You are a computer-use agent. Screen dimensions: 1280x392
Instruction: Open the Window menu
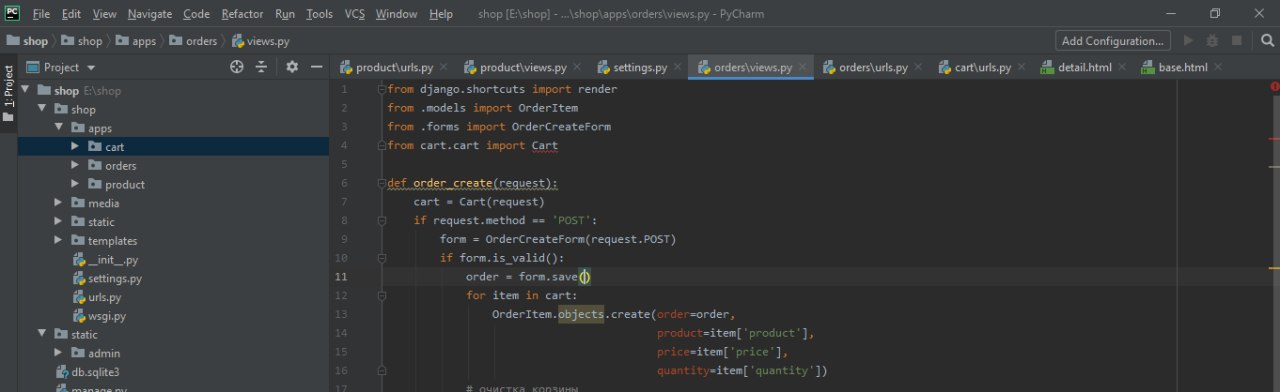[397, 14]
